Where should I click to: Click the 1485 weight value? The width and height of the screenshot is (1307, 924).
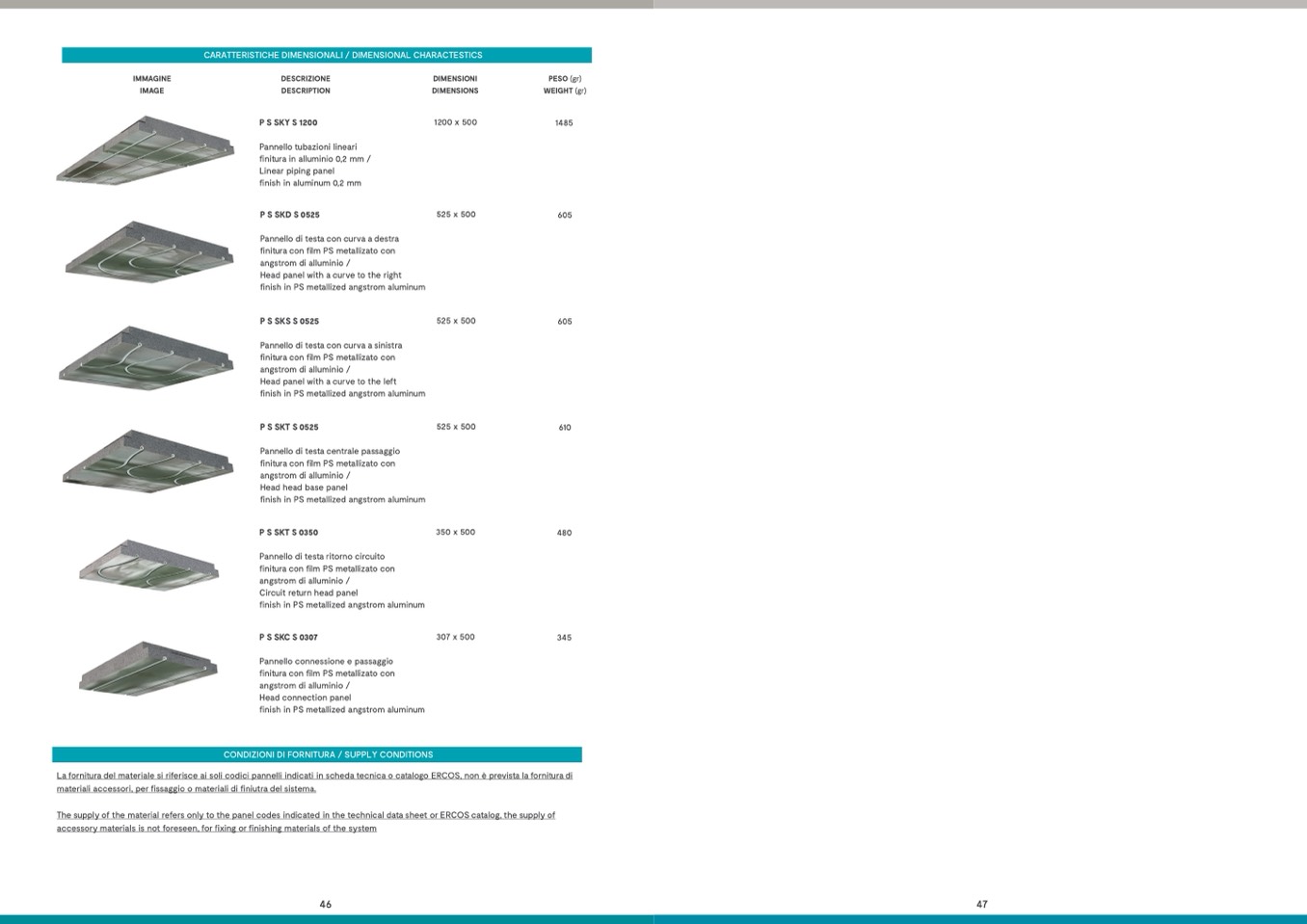(x=564, y=123)
